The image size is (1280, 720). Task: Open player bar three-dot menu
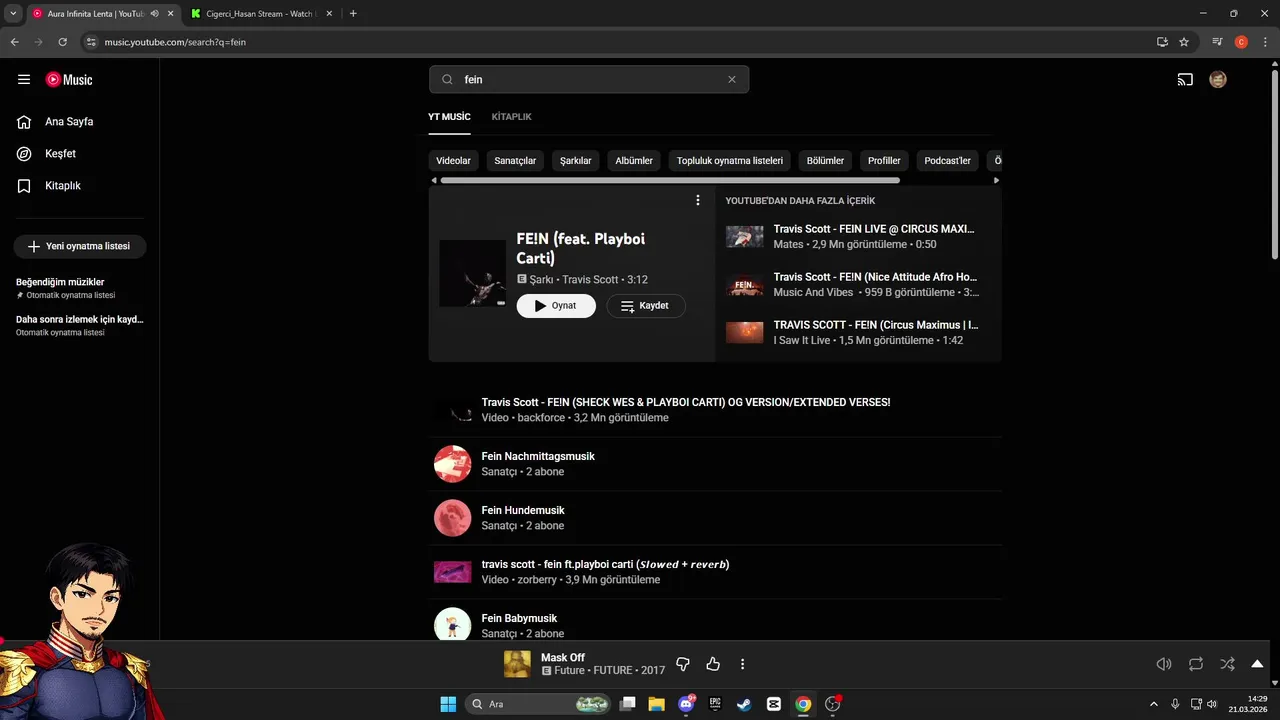742,664
